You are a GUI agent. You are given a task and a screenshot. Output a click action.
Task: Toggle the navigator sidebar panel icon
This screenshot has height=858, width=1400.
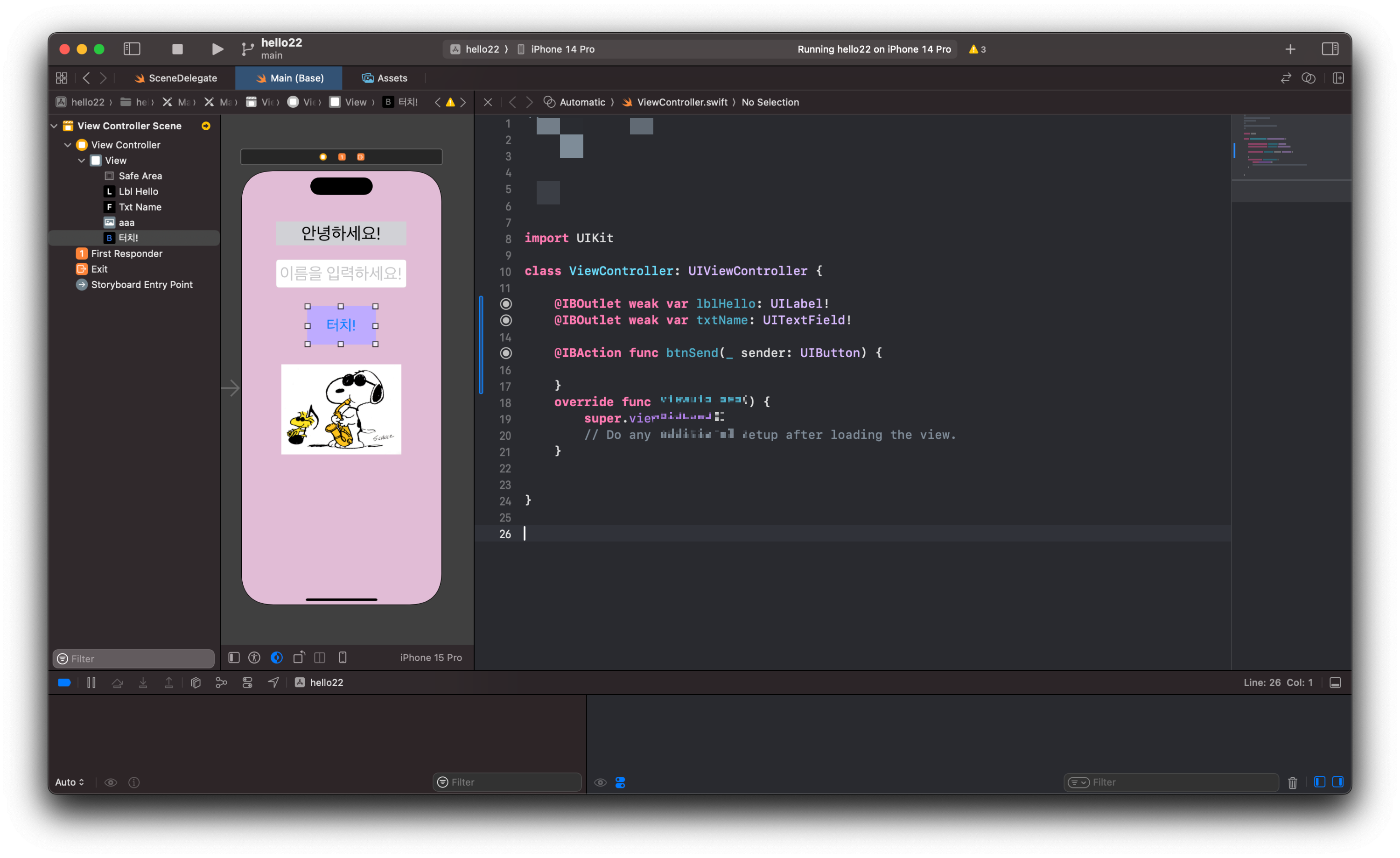pos(132,49)
